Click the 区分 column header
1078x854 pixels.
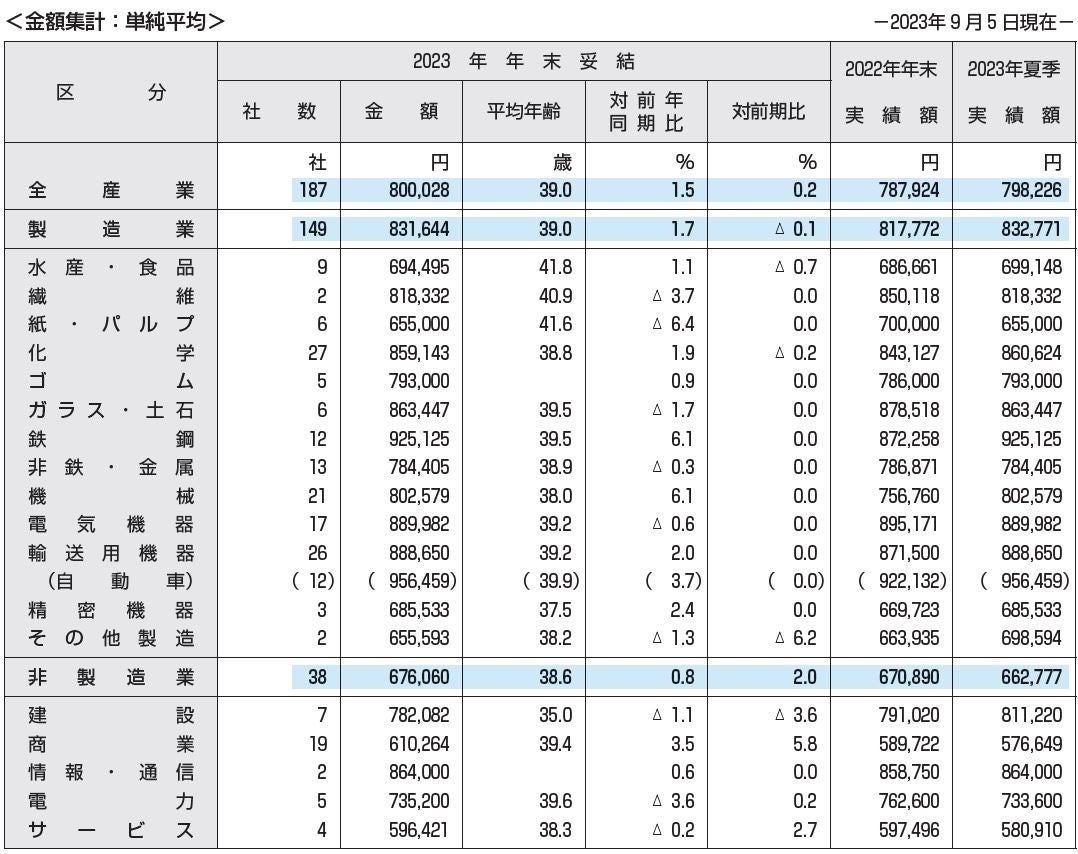point(110,93)
